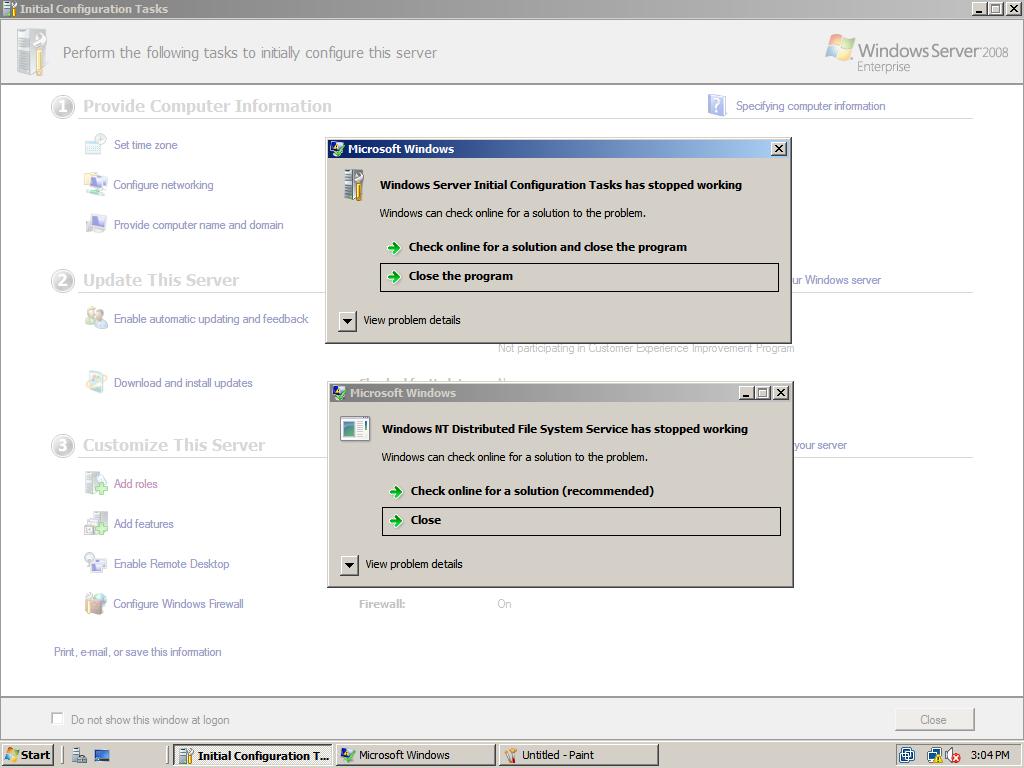1024x768 pixels.
Task: Open Enable automatic updating and feedback link
Action: tap(211, 319)
